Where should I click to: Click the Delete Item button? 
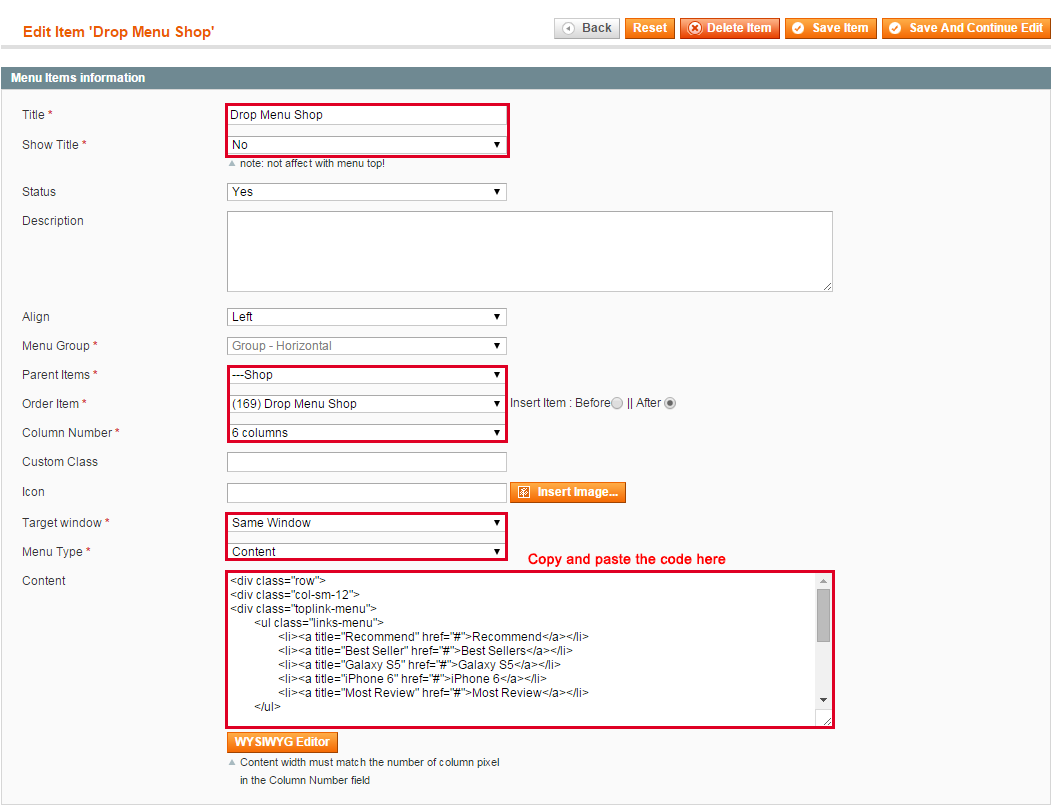(729, 28)
